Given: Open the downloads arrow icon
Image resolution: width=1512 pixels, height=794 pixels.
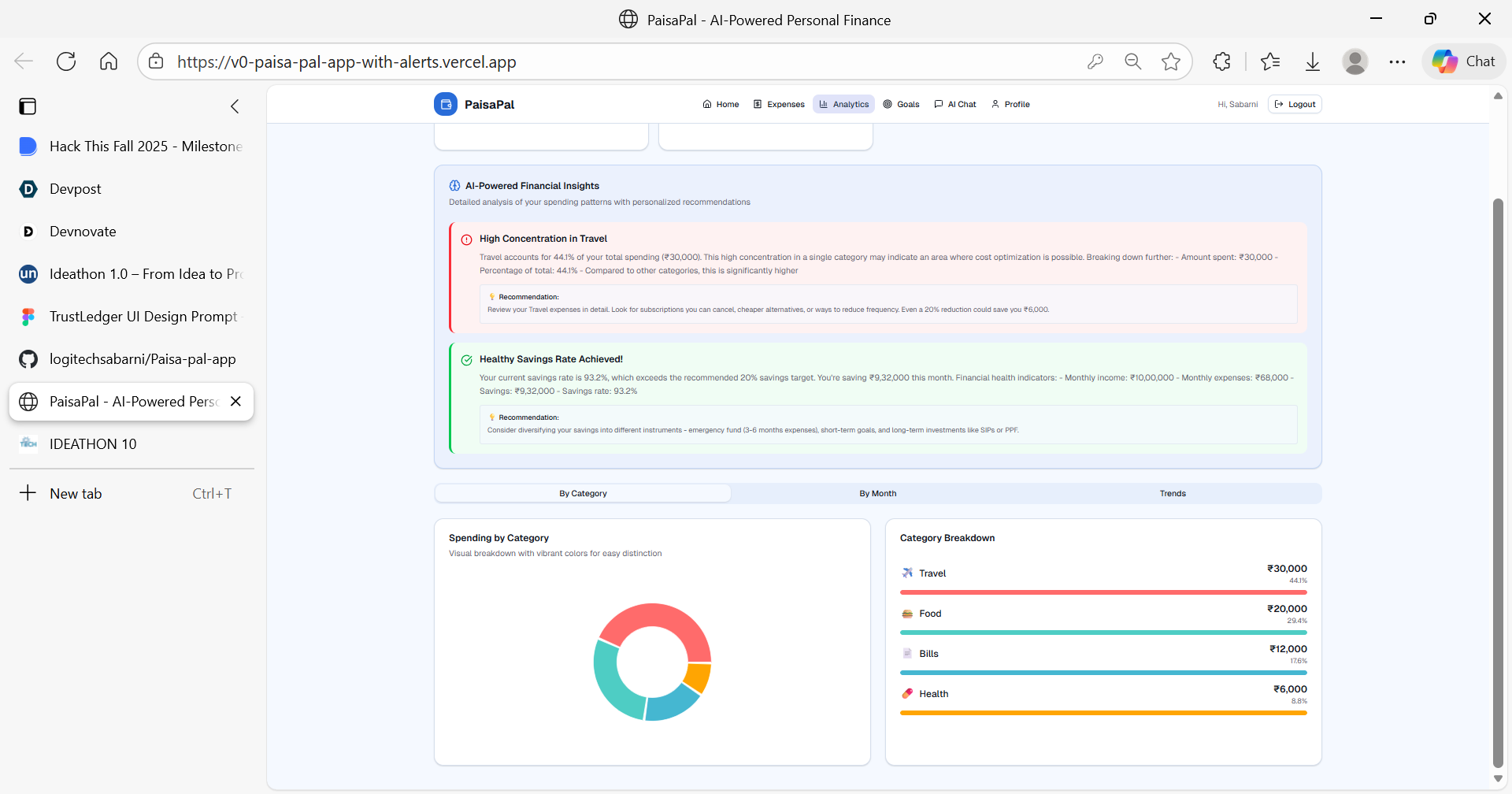Looking at the screenshot, I should click(1313, 61).
